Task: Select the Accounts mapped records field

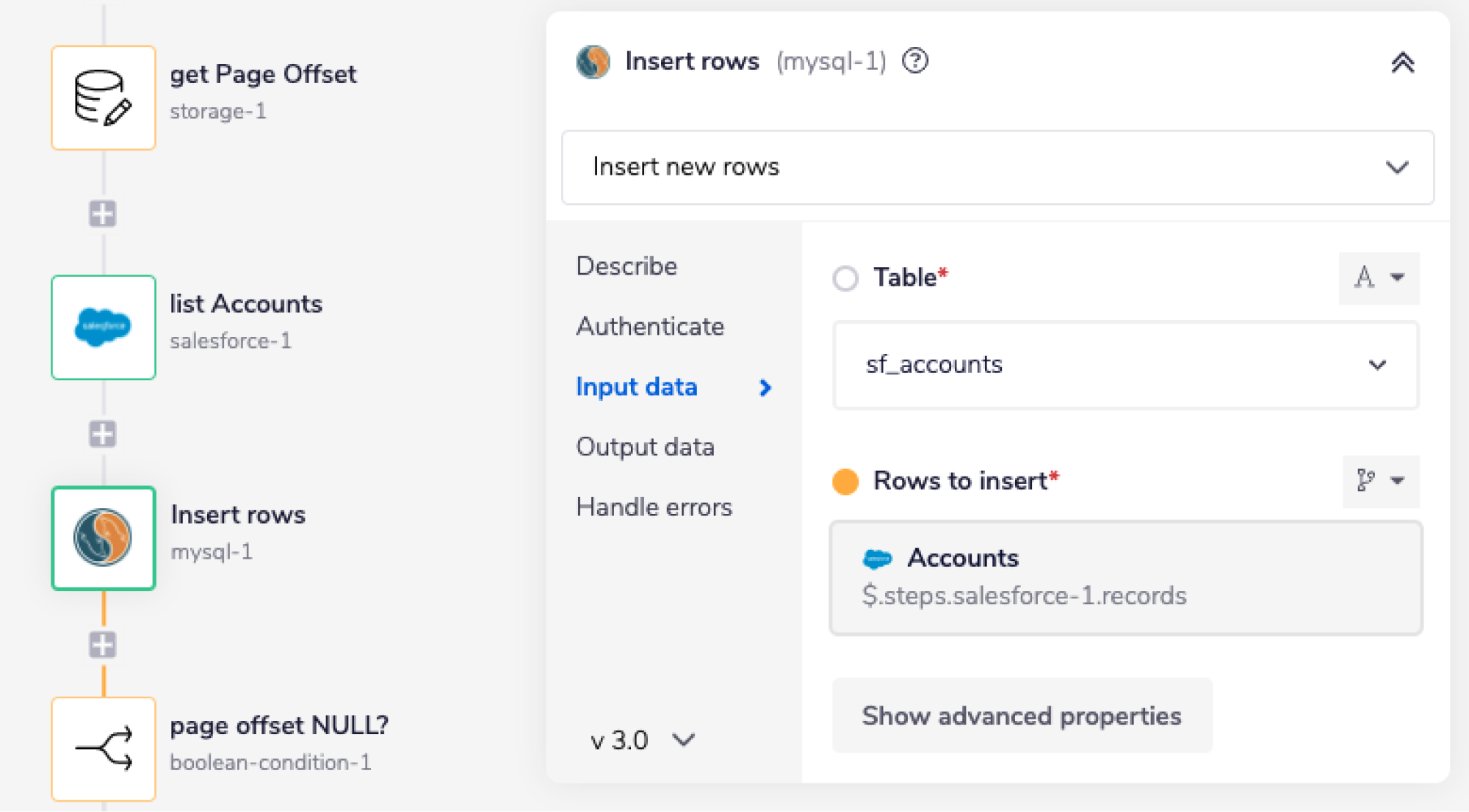Action: 1126,577
